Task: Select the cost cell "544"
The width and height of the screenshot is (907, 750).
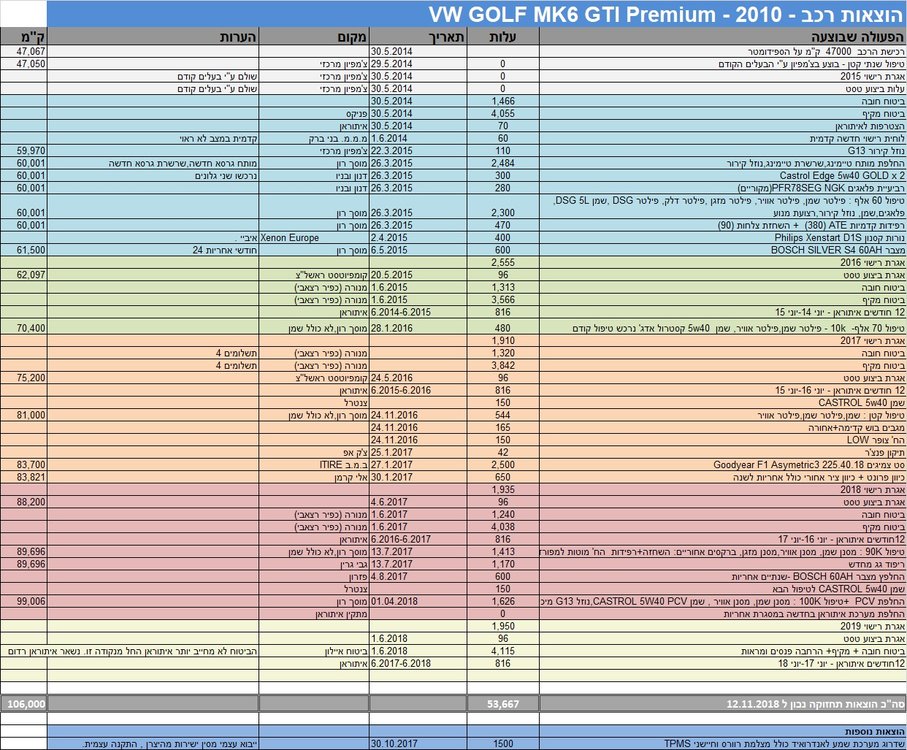Action: [503, 415]
